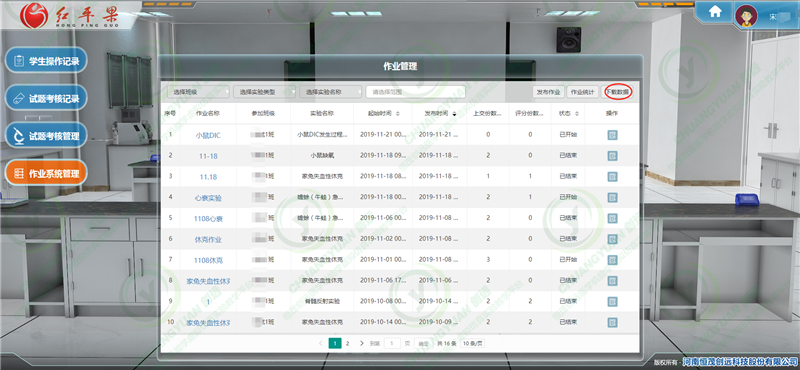This screenshot has width=800, height=370.
Task: Click the page number jump input
Action: (x=392, y=343)
